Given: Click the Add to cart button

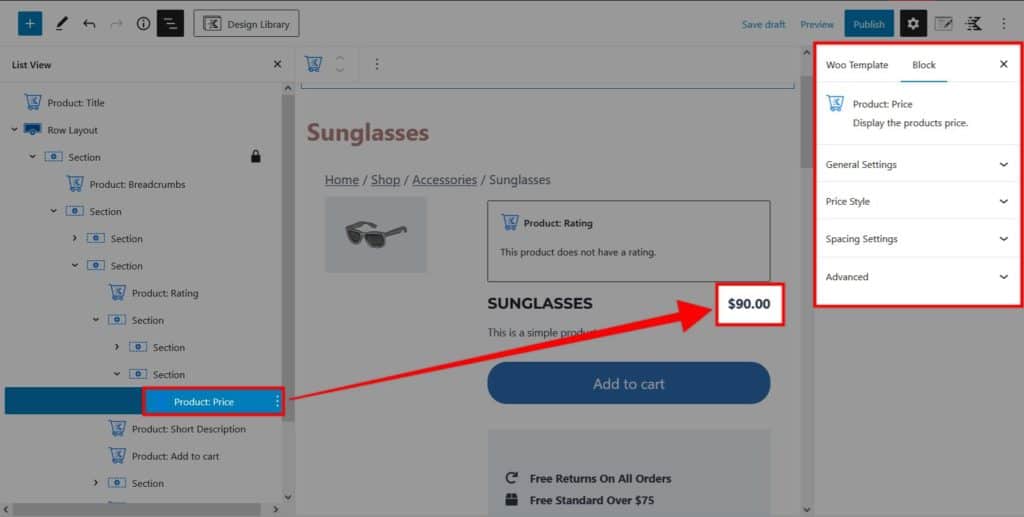Looking at the screenshot, I should tap(628, 383).
